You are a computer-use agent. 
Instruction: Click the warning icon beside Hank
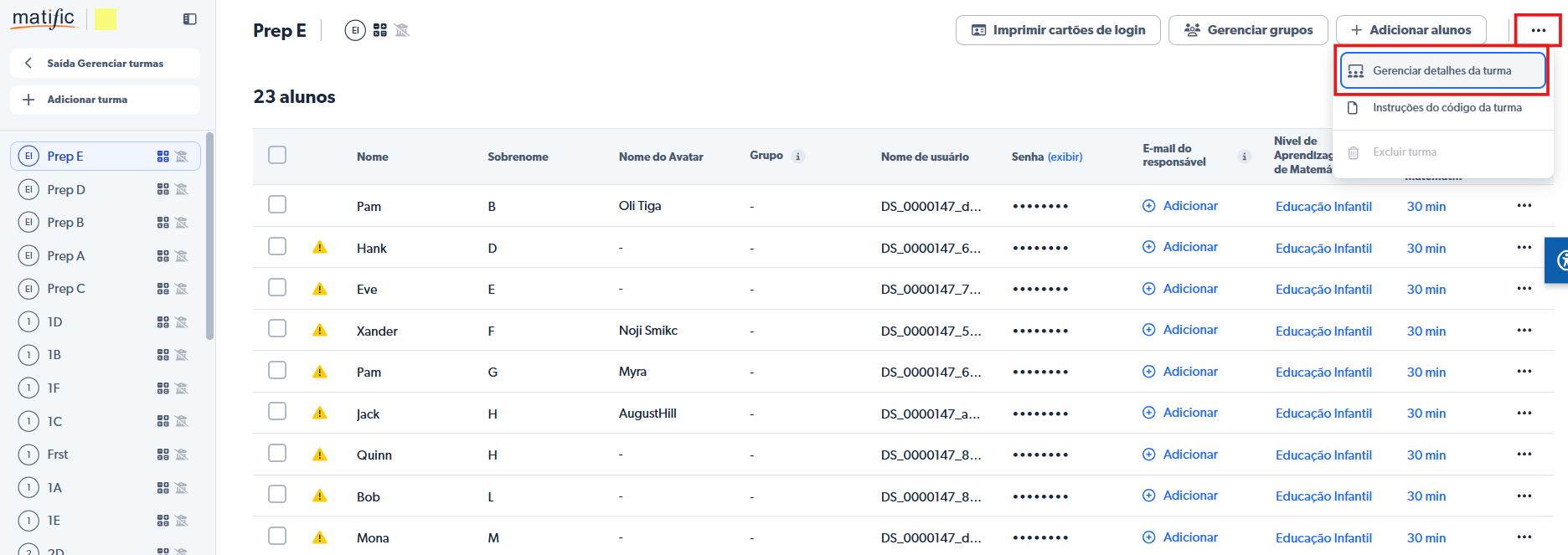pos(320,248)
